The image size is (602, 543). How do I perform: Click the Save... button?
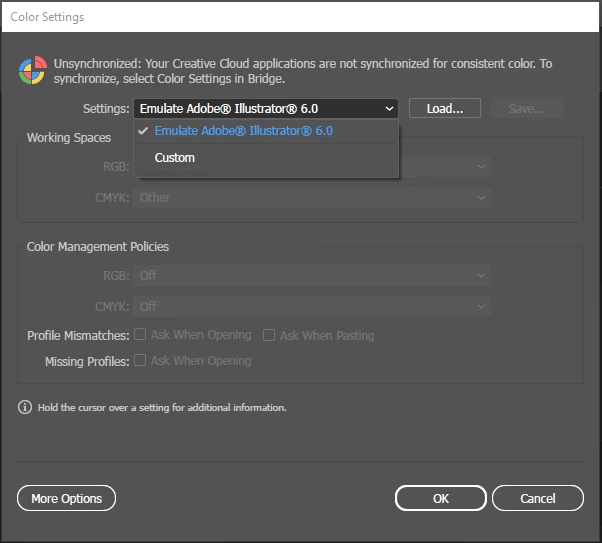(526, 108)
